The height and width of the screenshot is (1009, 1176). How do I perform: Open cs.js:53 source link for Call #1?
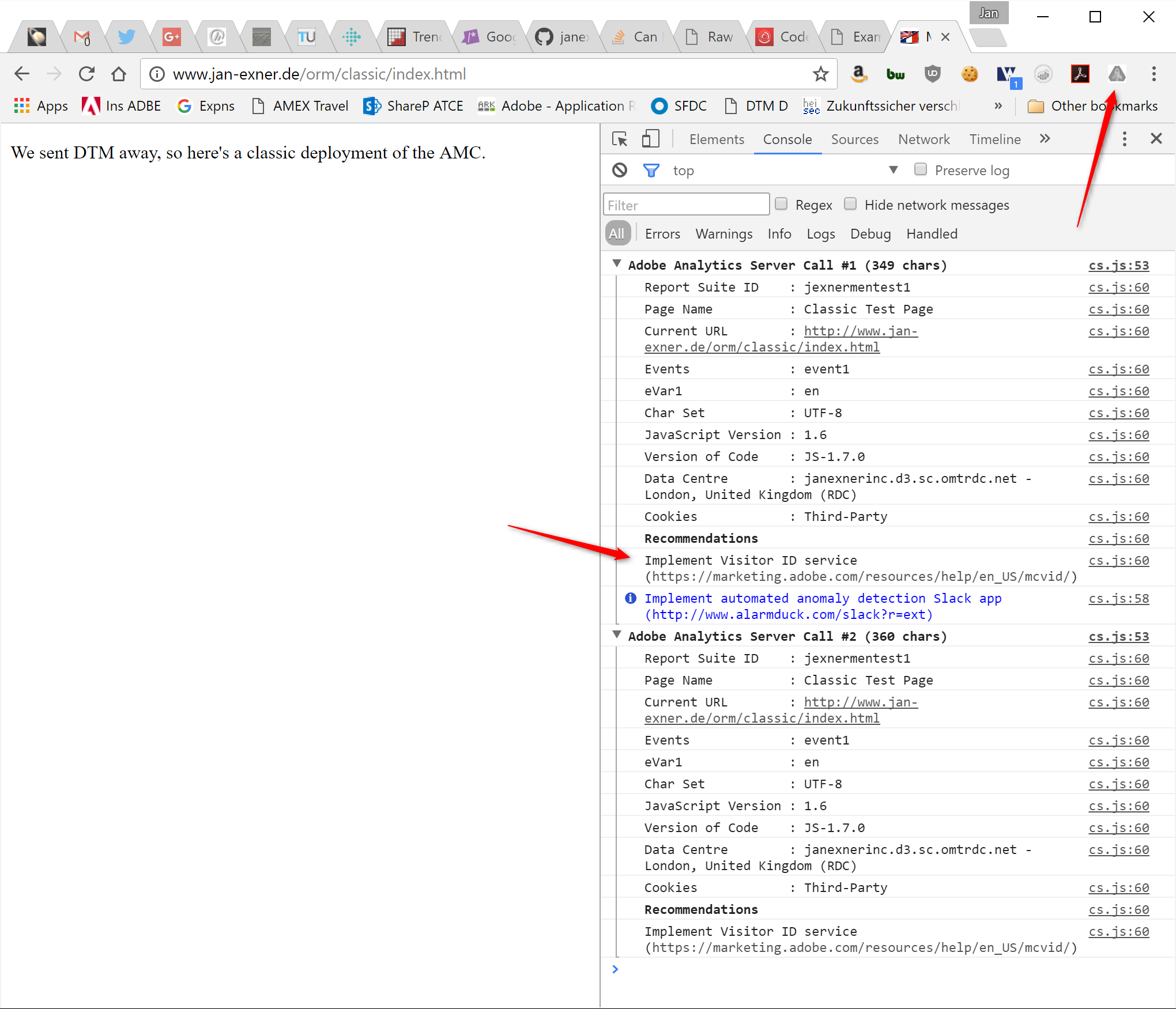(1118, 266)
